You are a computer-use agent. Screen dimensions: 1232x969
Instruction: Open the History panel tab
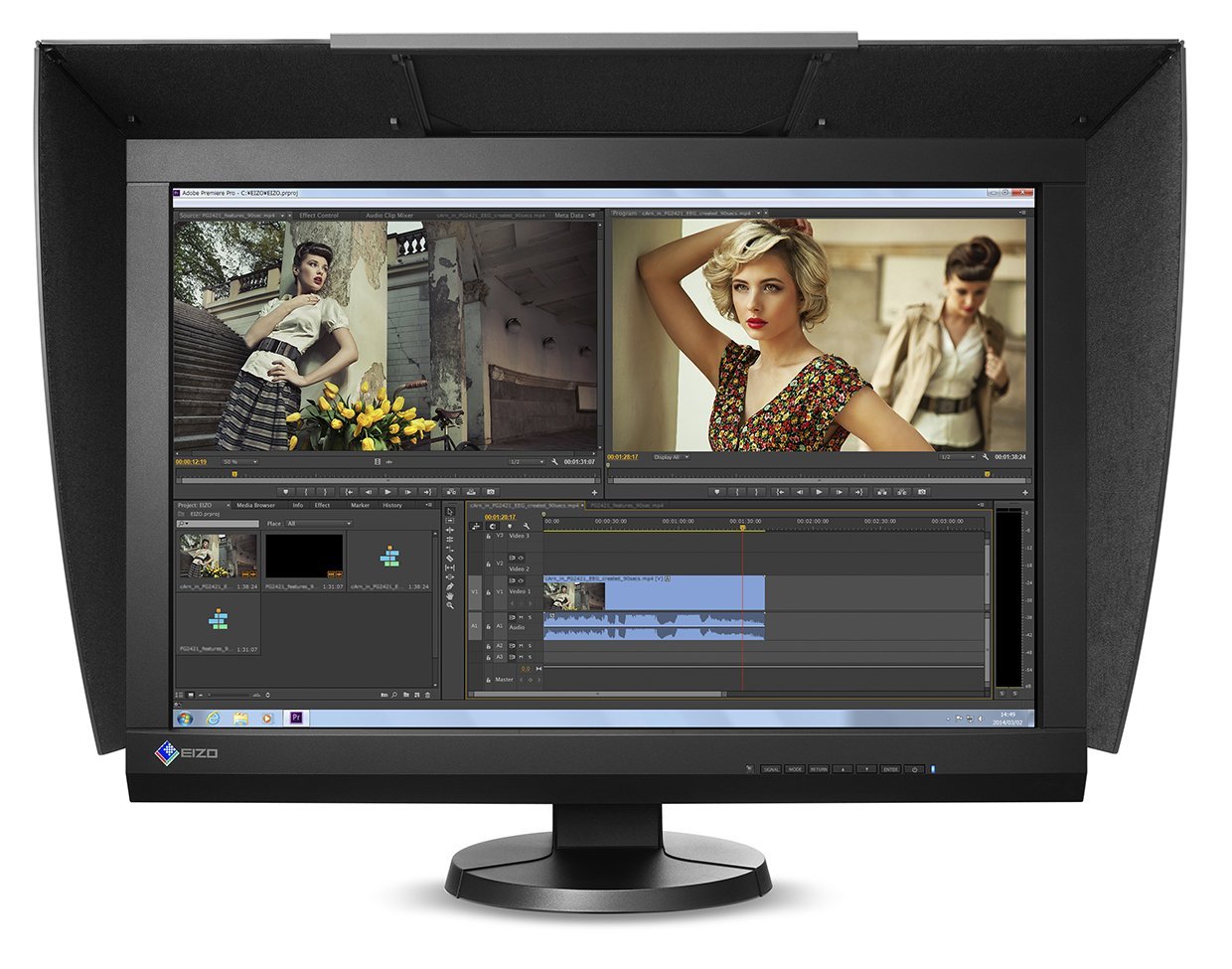(x=392, y=505)
